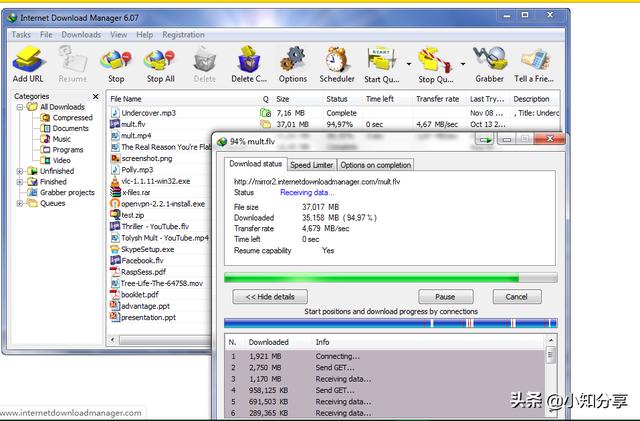Screen dimensions: 640x421
Task: Click Delete Completed toolbar icon
Action: pos(249,65)
